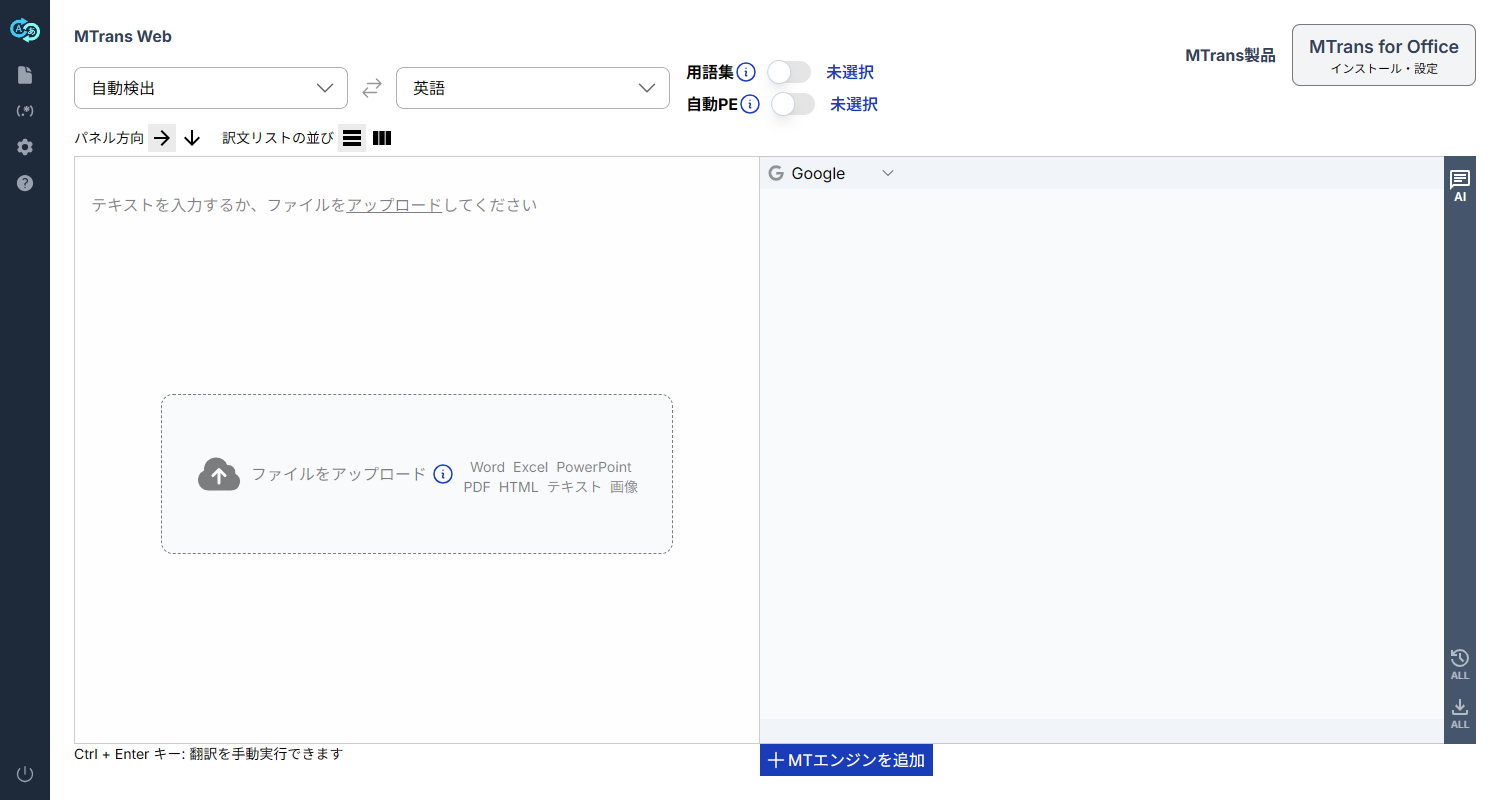Expand the 自動検出 source language dropdown

[x=211, y=88]
